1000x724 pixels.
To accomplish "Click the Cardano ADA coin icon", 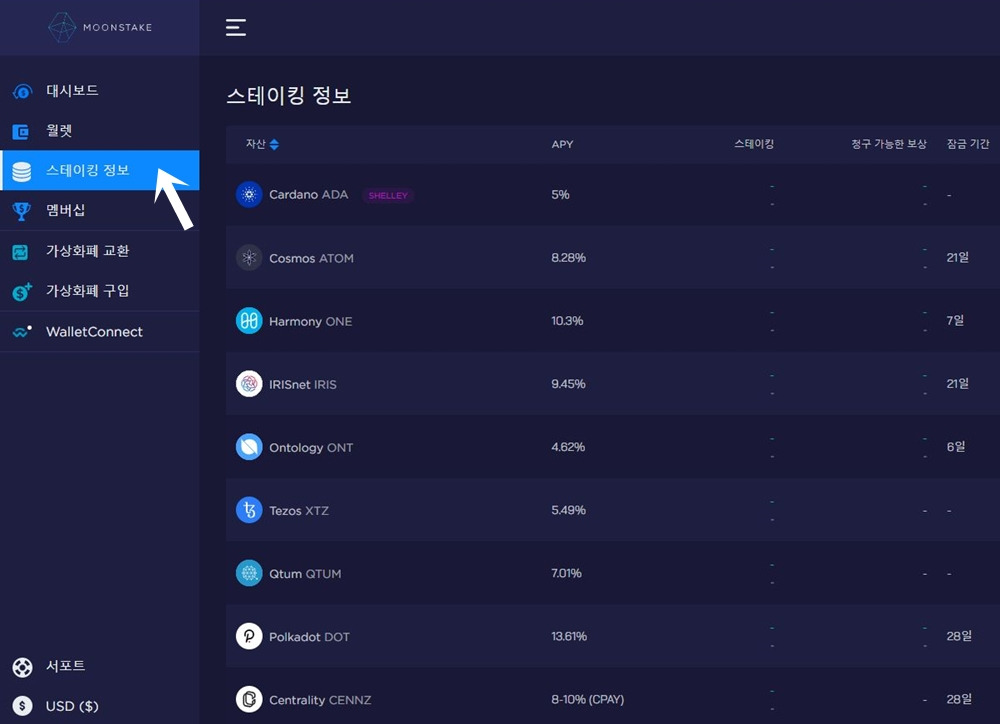I will point(249,195).
